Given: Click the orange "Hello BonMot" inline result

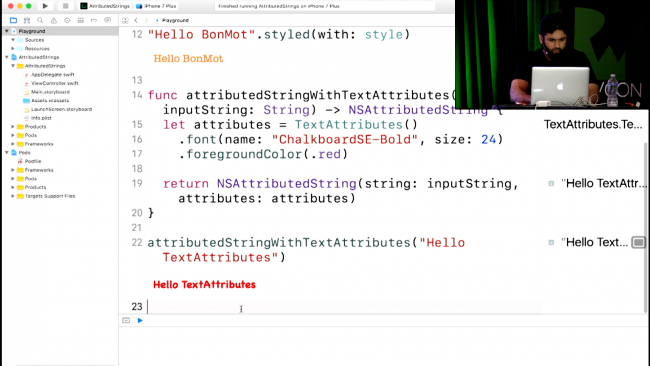Looking at the screenshot, I should [188, 58].
